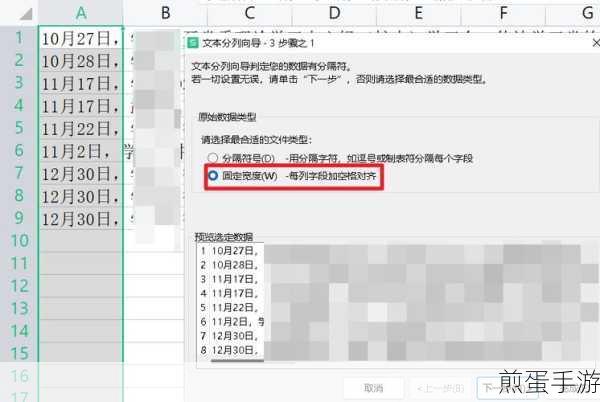Click cell A2 containing 10月28日
Viewport: 600px width, 402px height.
tap(81, 60)
